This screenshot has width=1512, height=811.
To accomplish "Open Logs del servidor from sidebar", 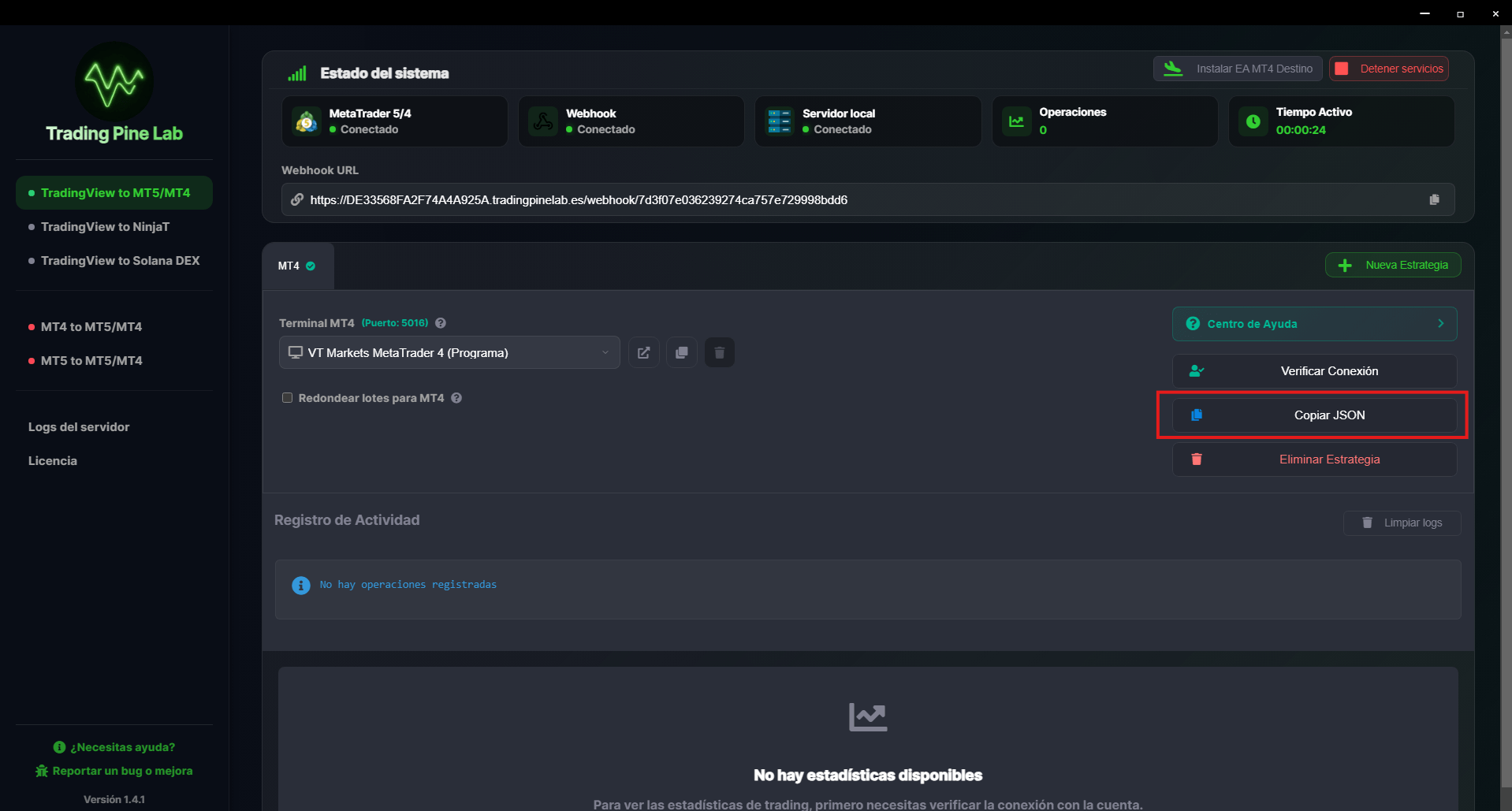I will pos(78,426).
